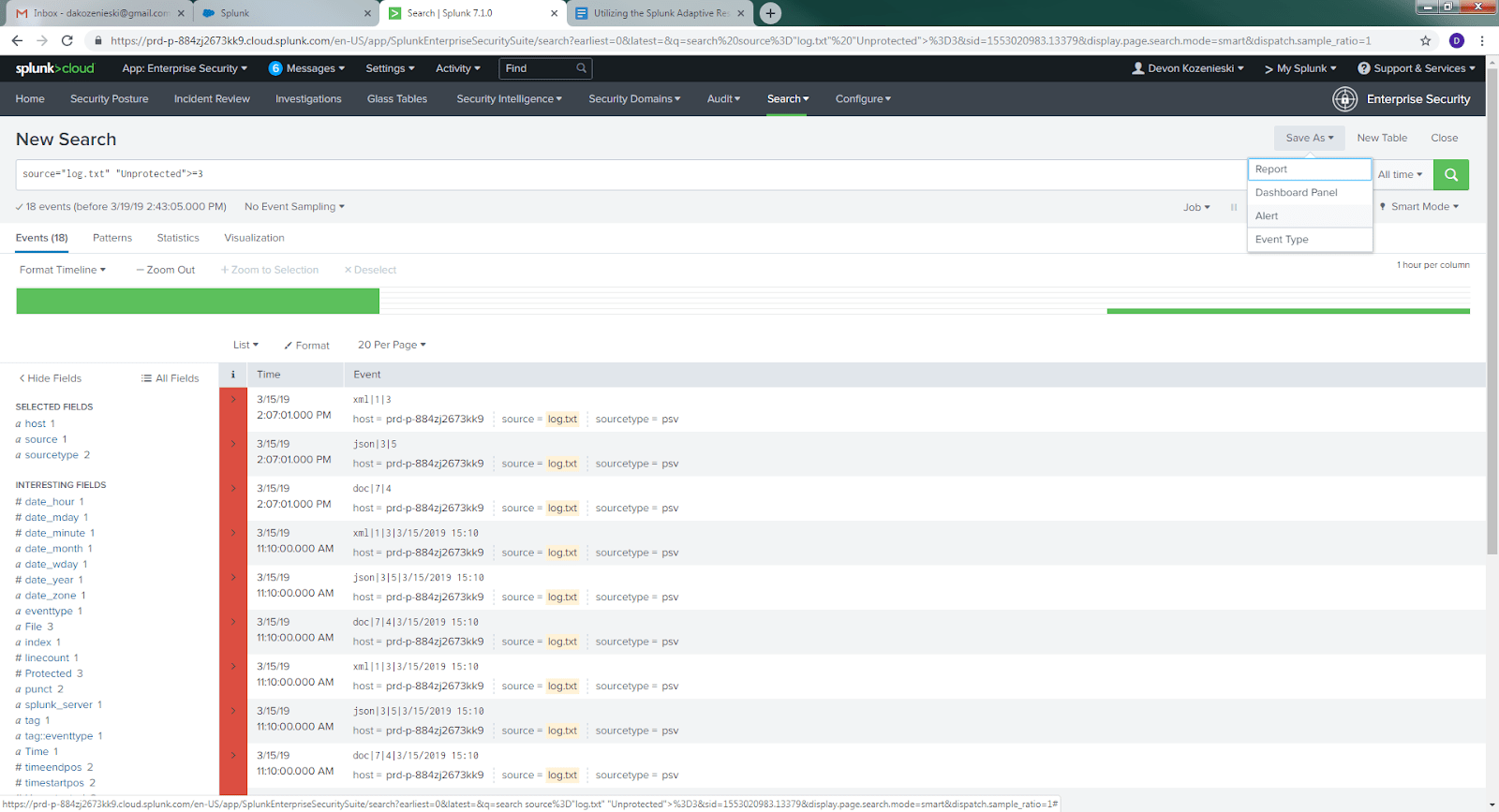This screenshot has height=812, width=1499.
Task: Open the Incident Review page
Action: click(212, 99)
